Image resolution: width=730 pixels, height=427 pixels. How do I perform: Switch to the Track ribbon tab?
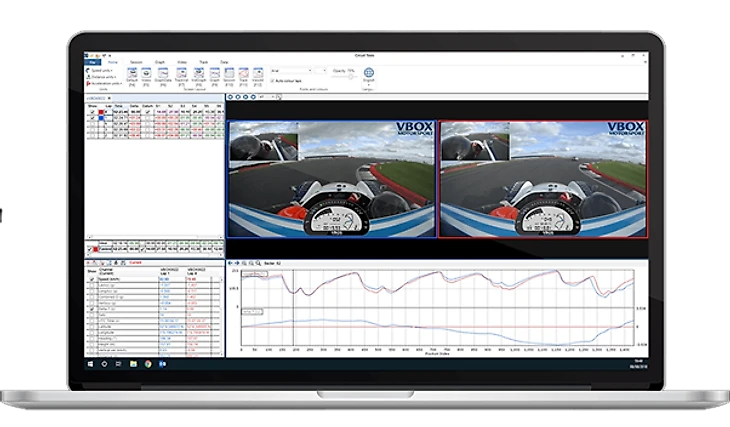(203, 62)
